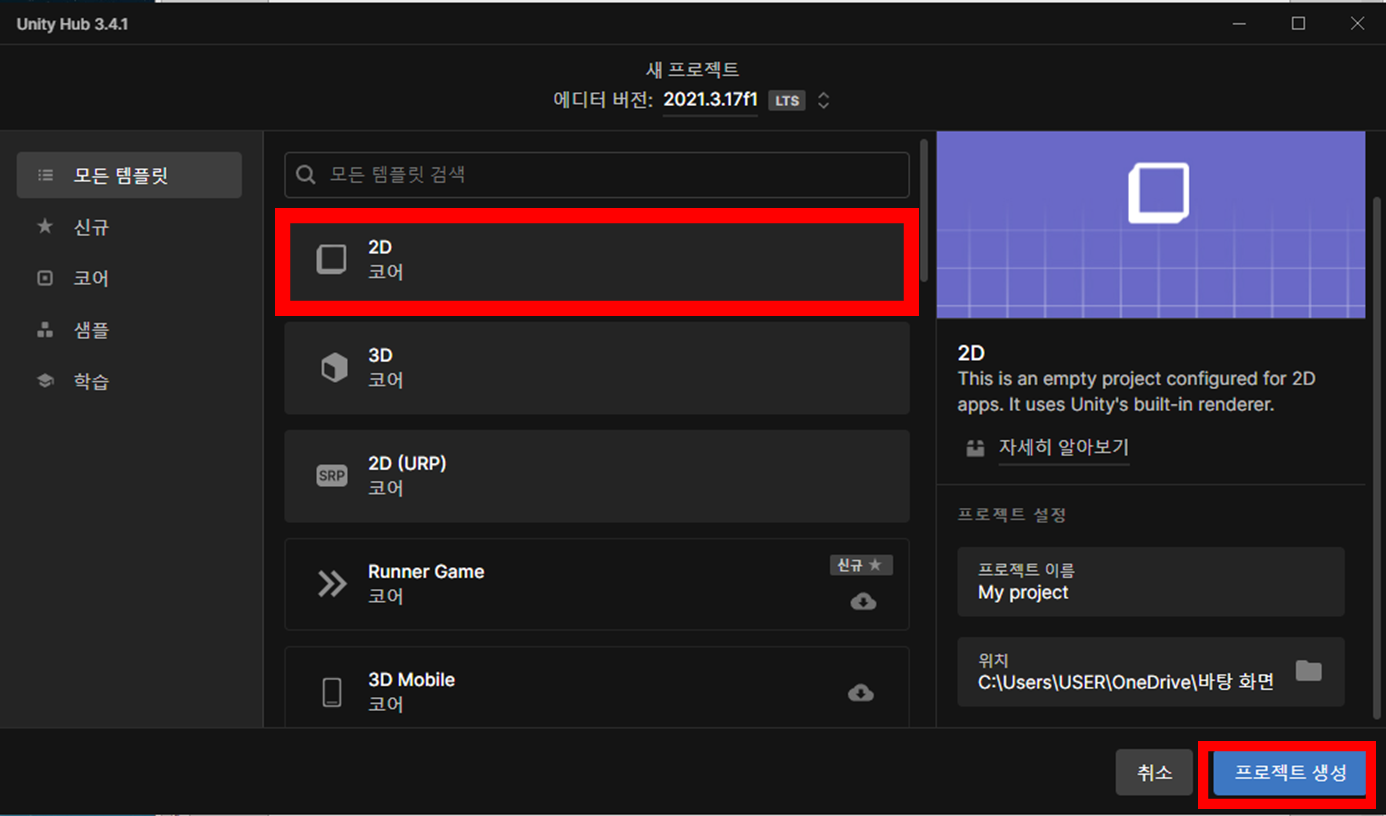
Task: Click the 새 프로젝트 heading
Action: (692, 70)
